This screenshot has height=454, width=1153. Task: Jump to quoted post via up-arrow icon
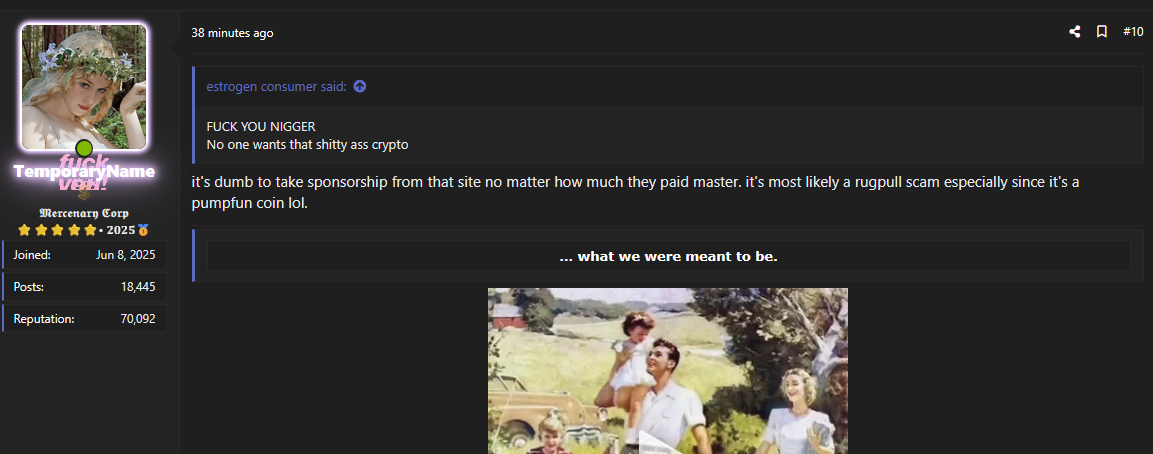pyautogui.click(x=360, y=87)
